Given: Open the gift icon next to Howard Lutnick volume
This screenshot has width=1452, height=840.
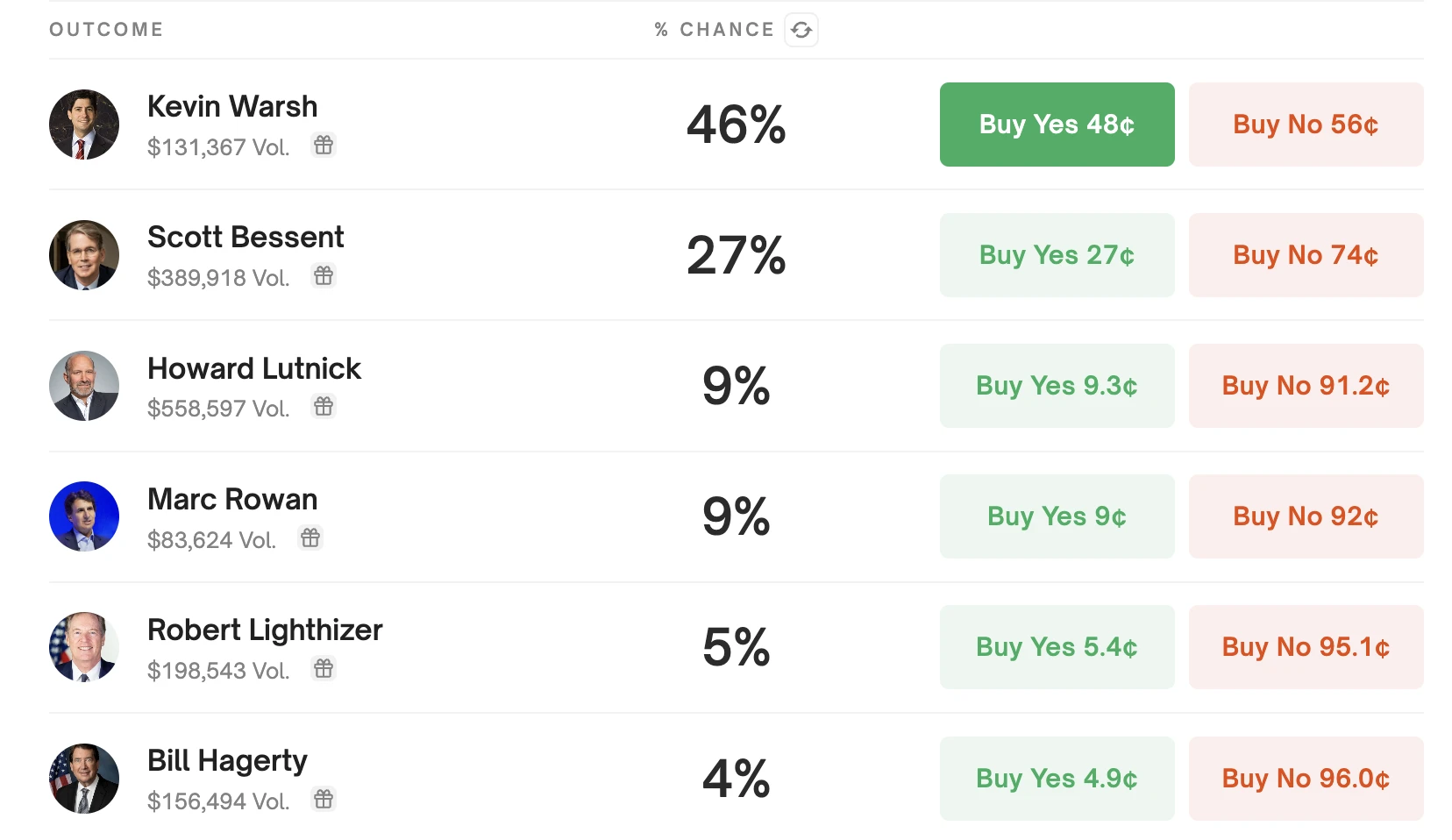Looking at the screenshot, I should tap(324, 407).
